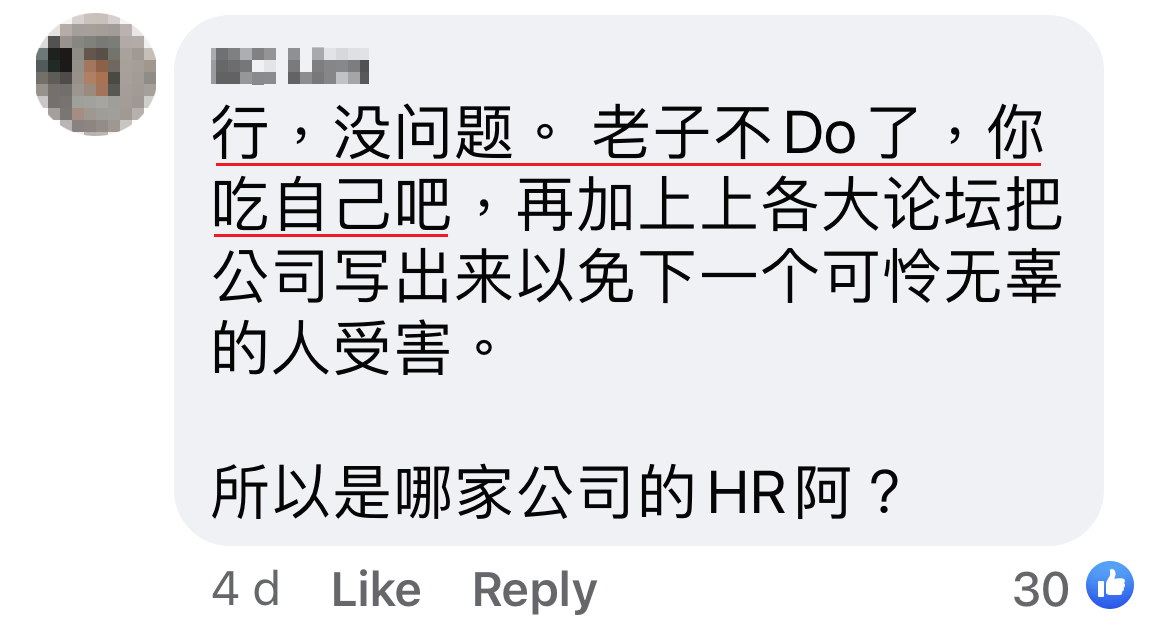Image resolution: width=1170 pixels, height=626 pixels.
Task: Click the underlined phrase "吃自己吧"
Action: coord(331,205)
